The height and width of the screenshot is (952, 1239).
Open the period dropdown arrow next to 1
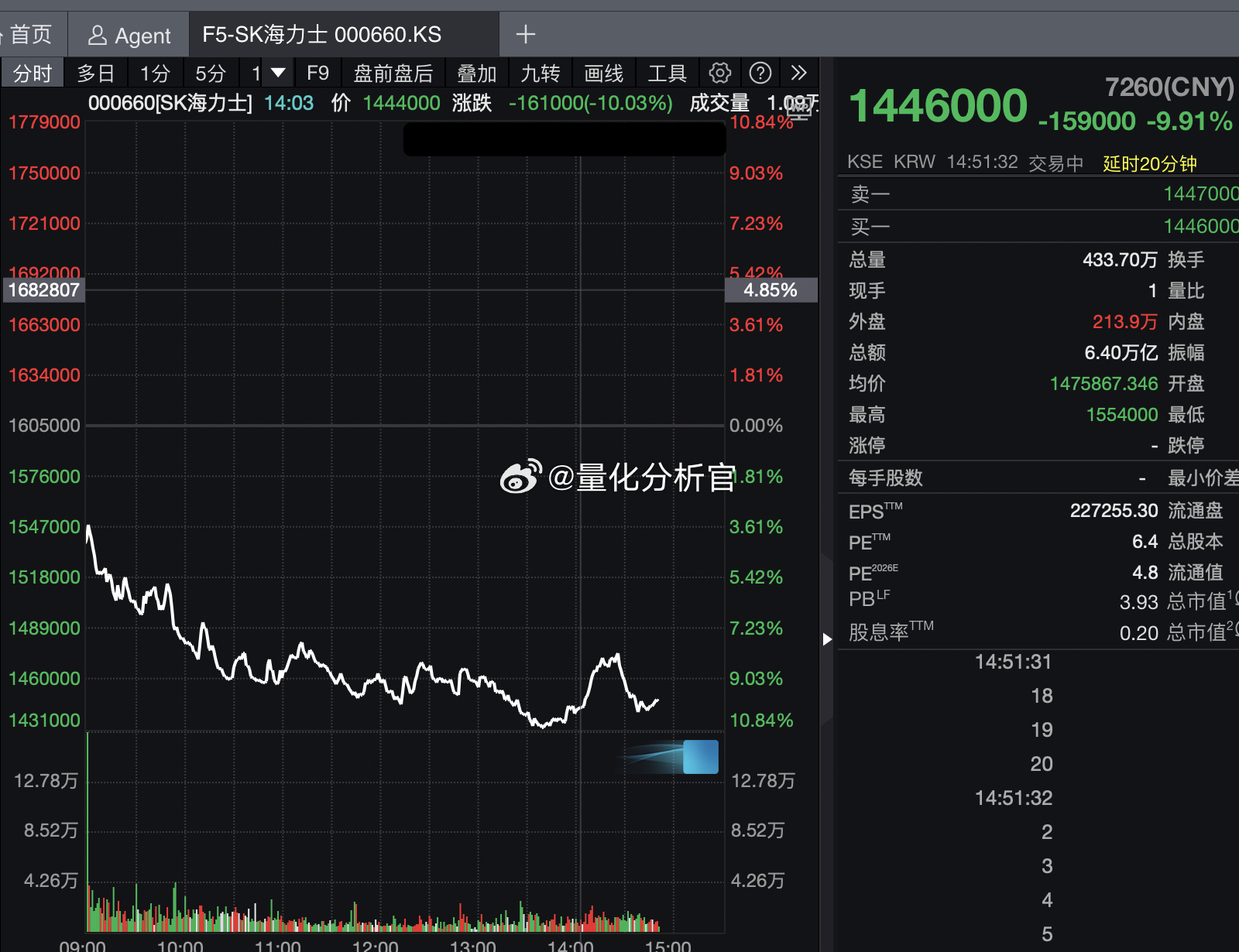coord(278,73)
